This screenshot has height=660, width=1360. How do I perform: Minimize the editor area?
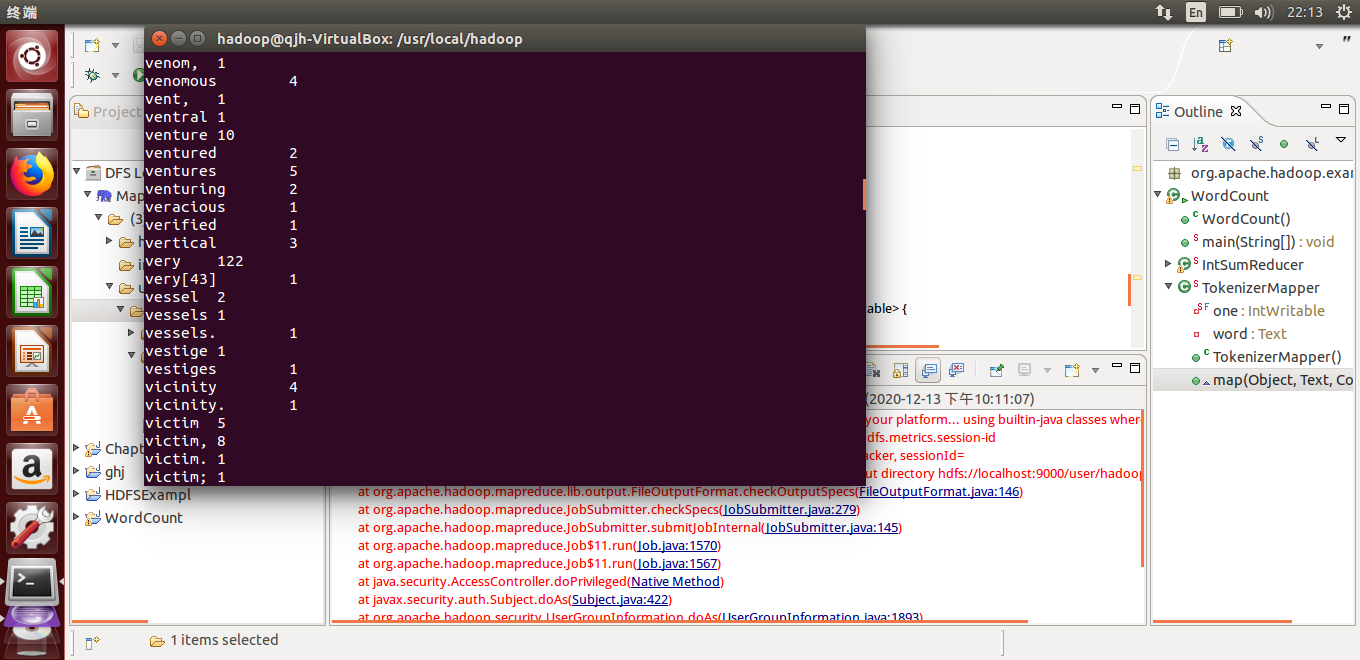(x=1117, y=107)
